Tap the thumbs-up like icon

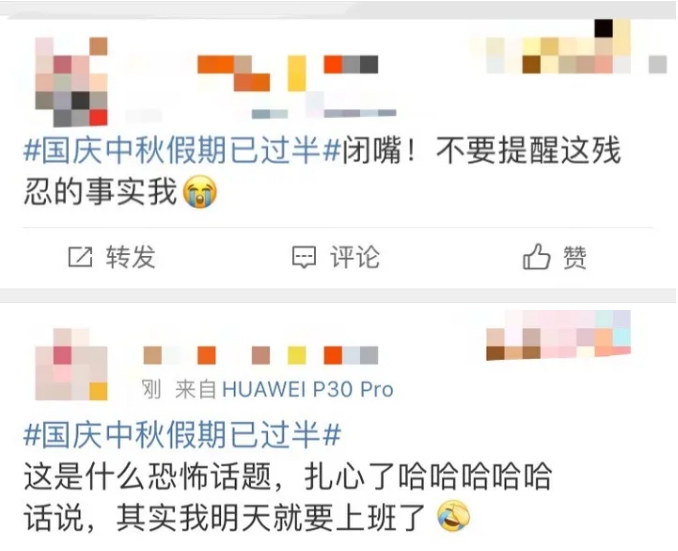point(536,256)
